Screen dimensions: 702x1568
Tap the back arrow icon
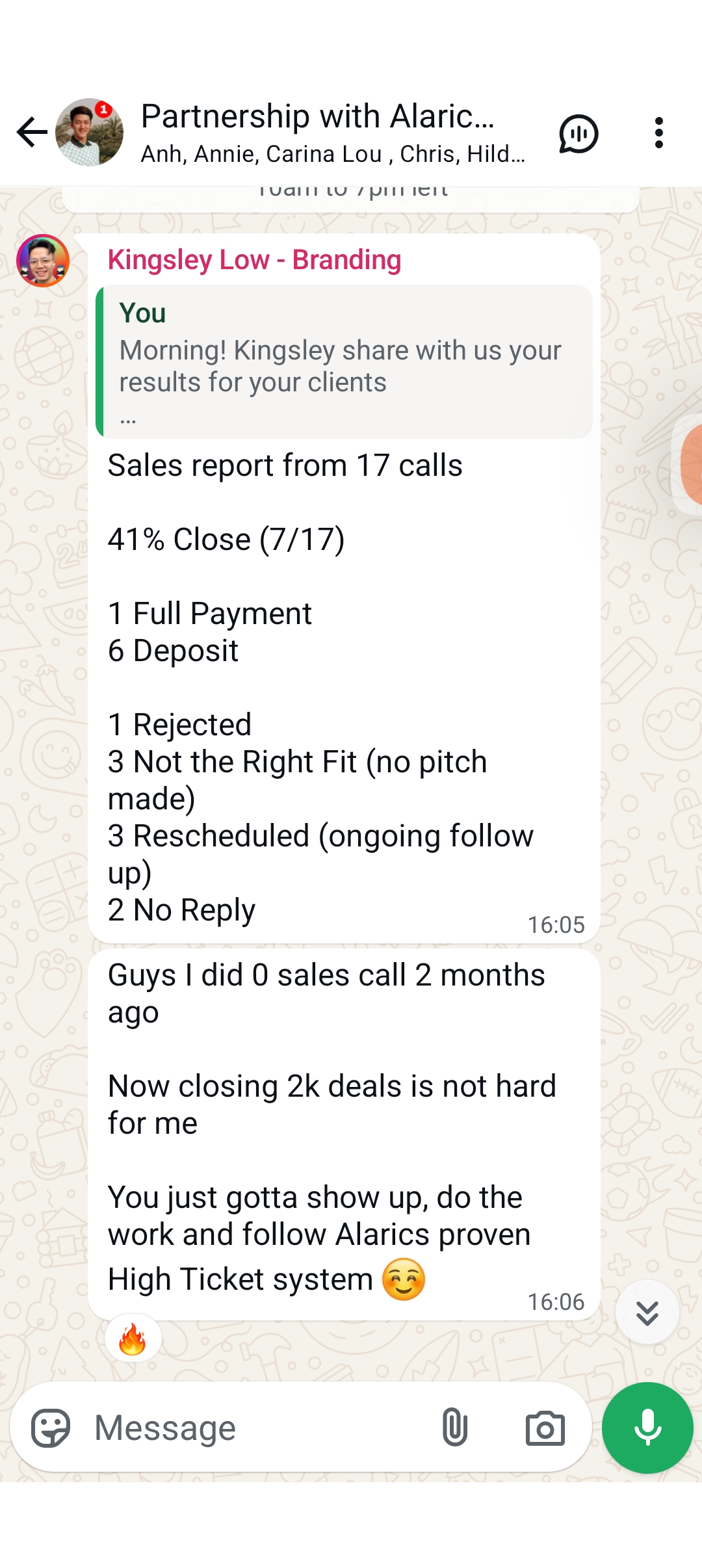click(x=32, y=133)
